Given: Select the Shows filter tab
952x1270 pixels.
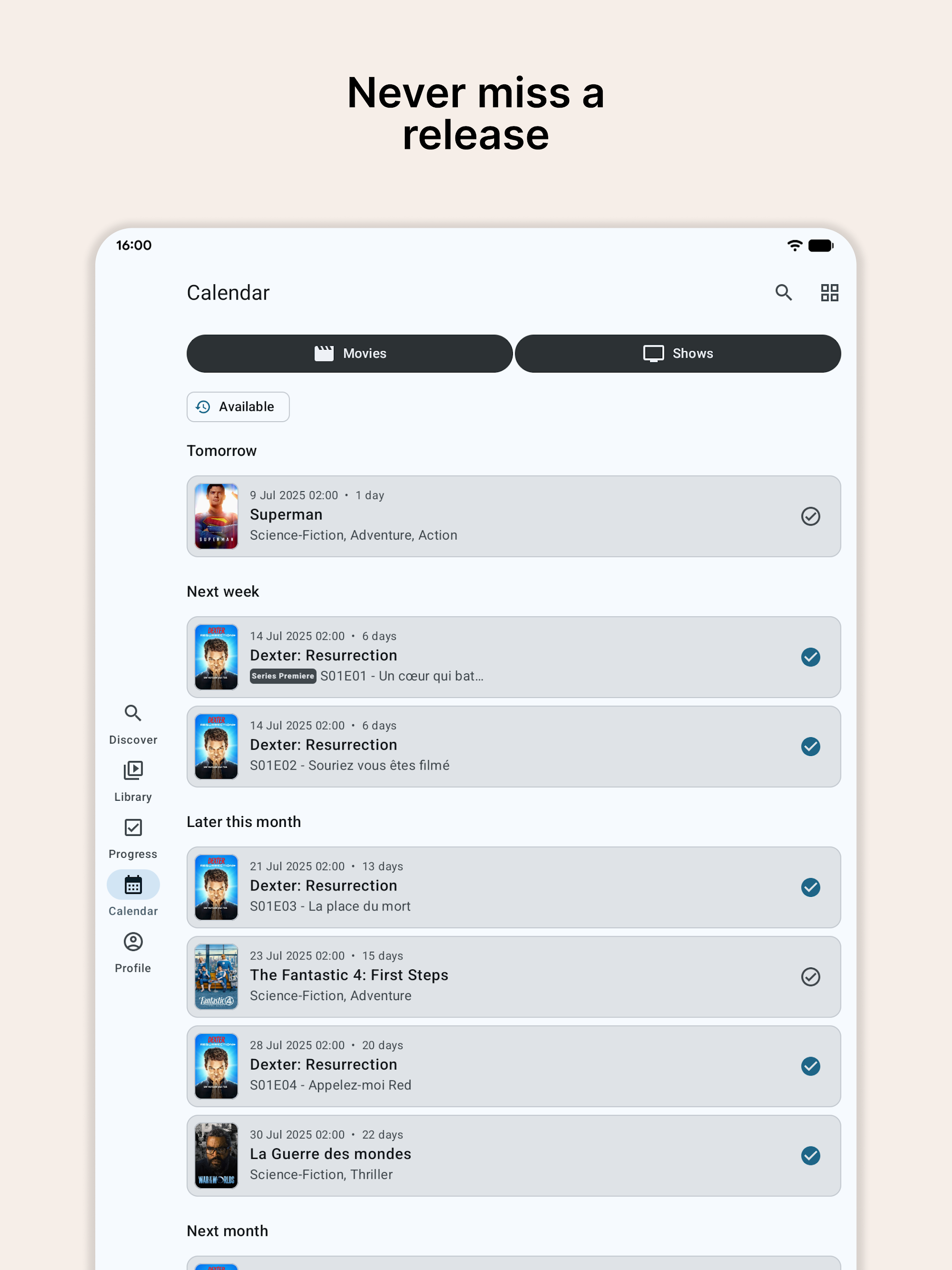Looking at the screenshot, I should click(x=678, y=354).
